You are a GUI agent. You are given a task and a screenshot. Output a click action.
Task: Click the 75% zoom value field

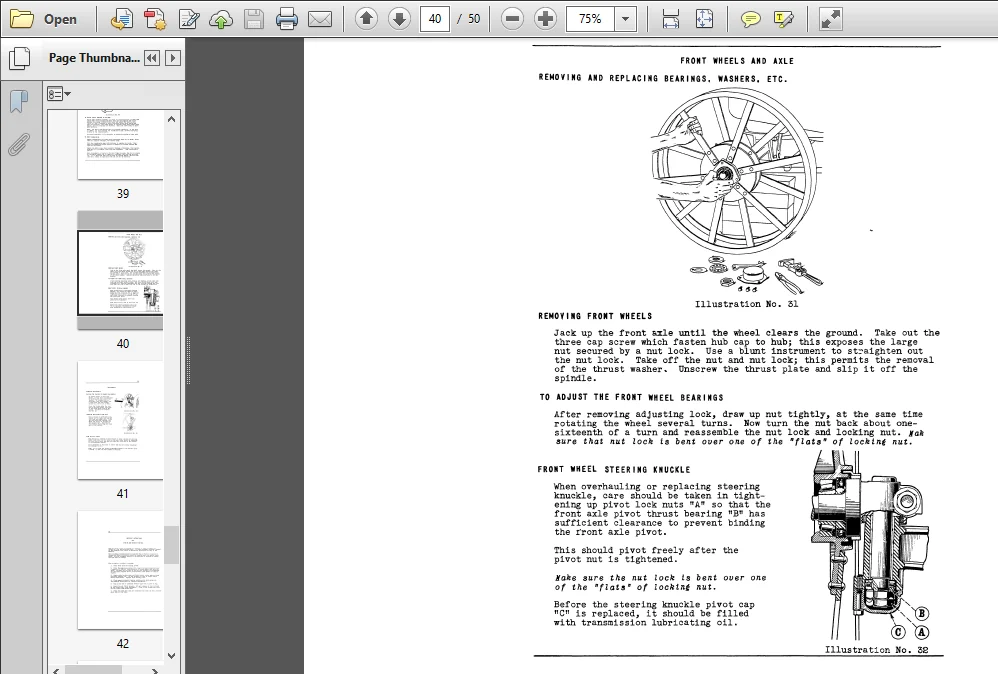tap(590, 19)
